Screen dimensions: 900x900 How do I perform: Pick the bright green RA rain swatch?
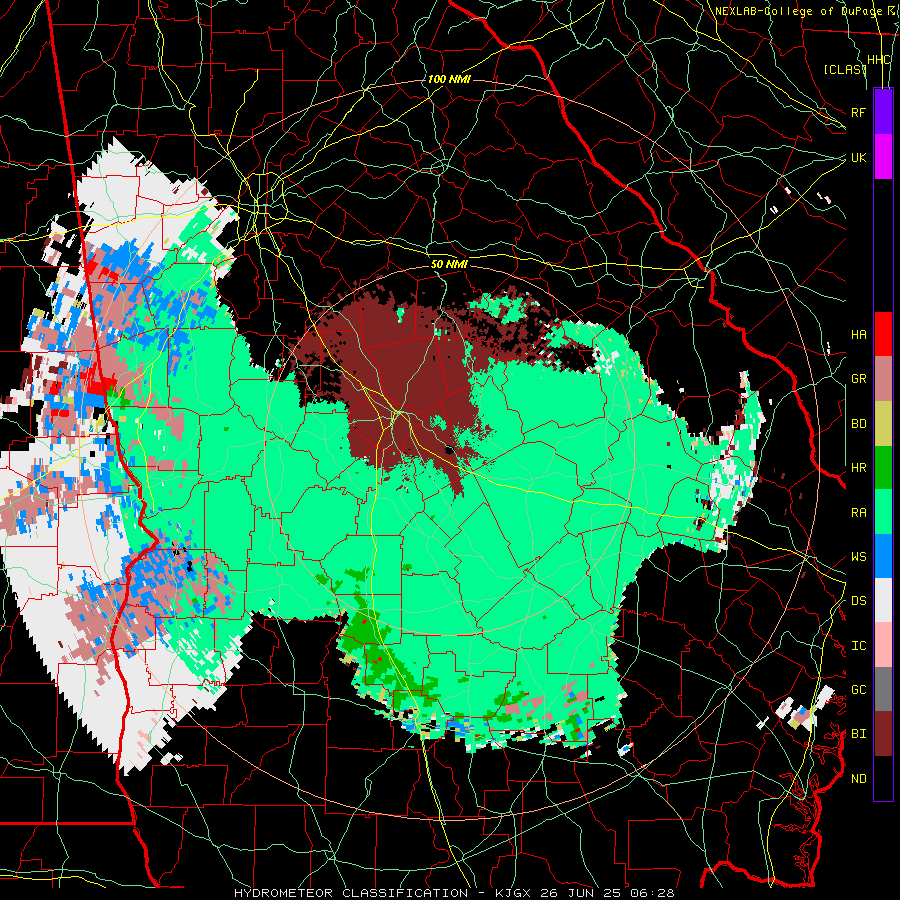[x=883, y=512]
